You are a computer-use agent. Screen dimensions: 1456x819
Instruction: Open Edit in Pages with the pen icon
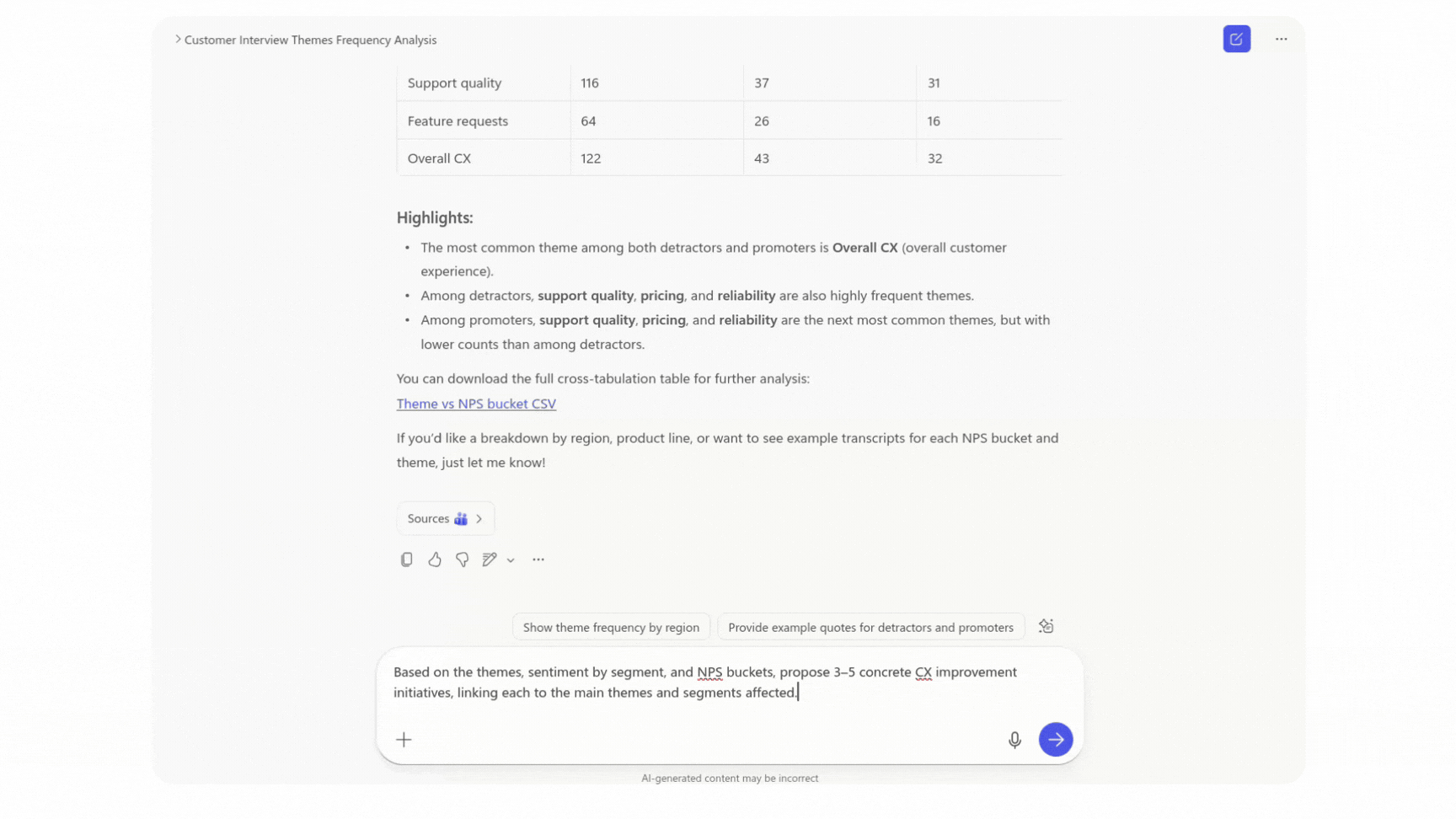[x=489, y=559]
